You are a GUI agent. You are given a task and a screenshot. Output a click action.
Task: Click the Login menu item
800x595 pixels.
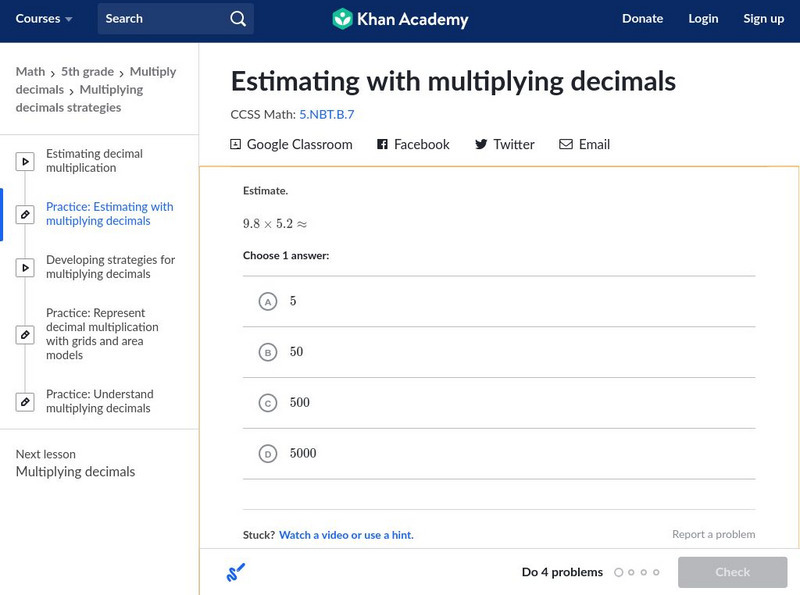[703, 19]
